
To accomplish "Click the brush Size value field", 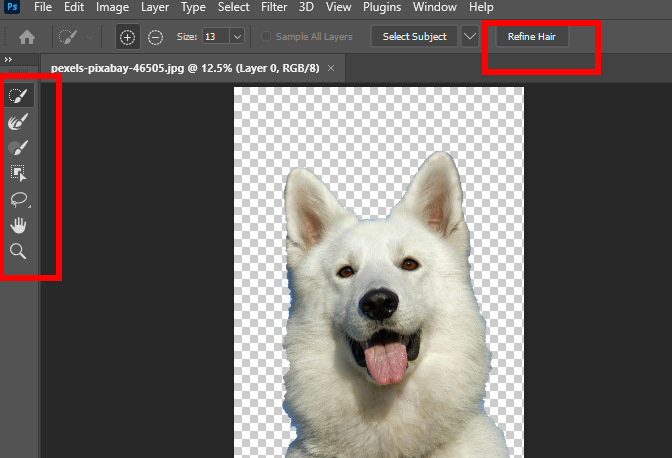I will [x=216, y=37].
